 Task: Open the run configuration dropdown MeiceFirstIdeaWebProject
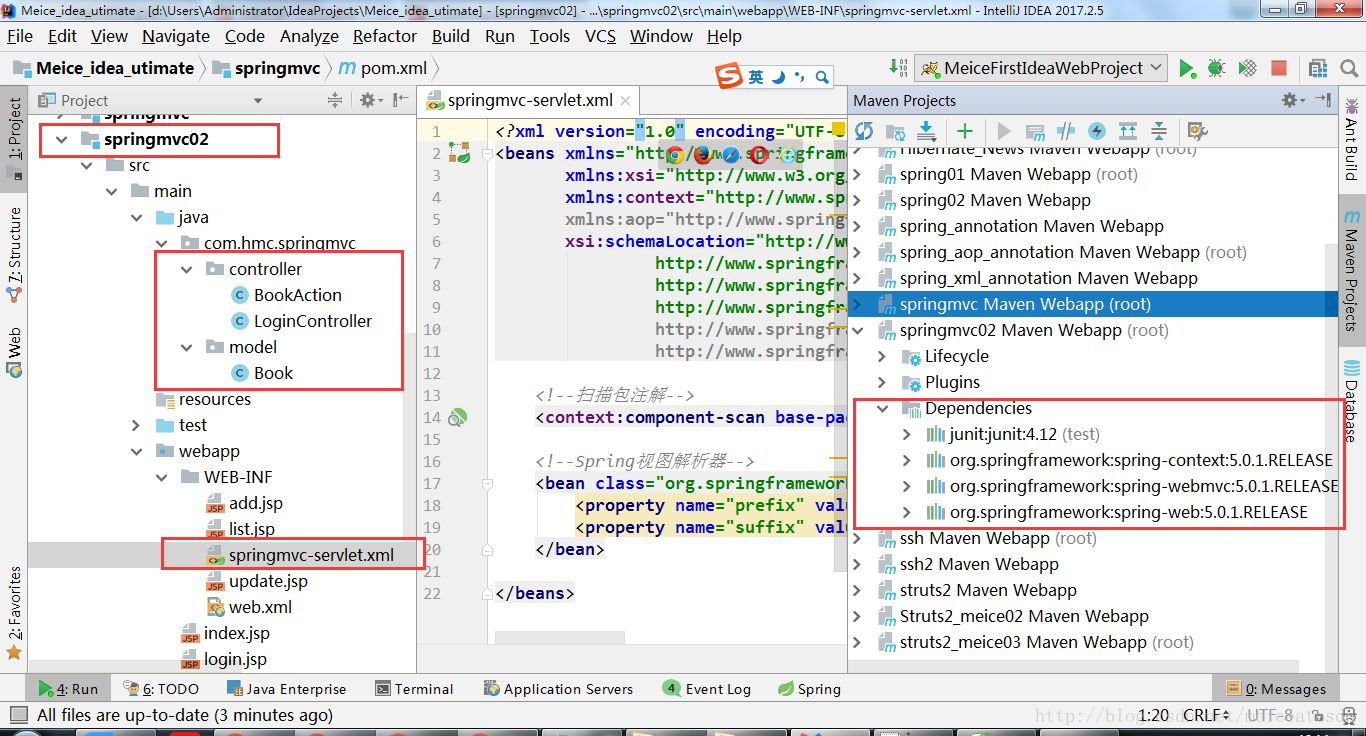coord(1040,68)
